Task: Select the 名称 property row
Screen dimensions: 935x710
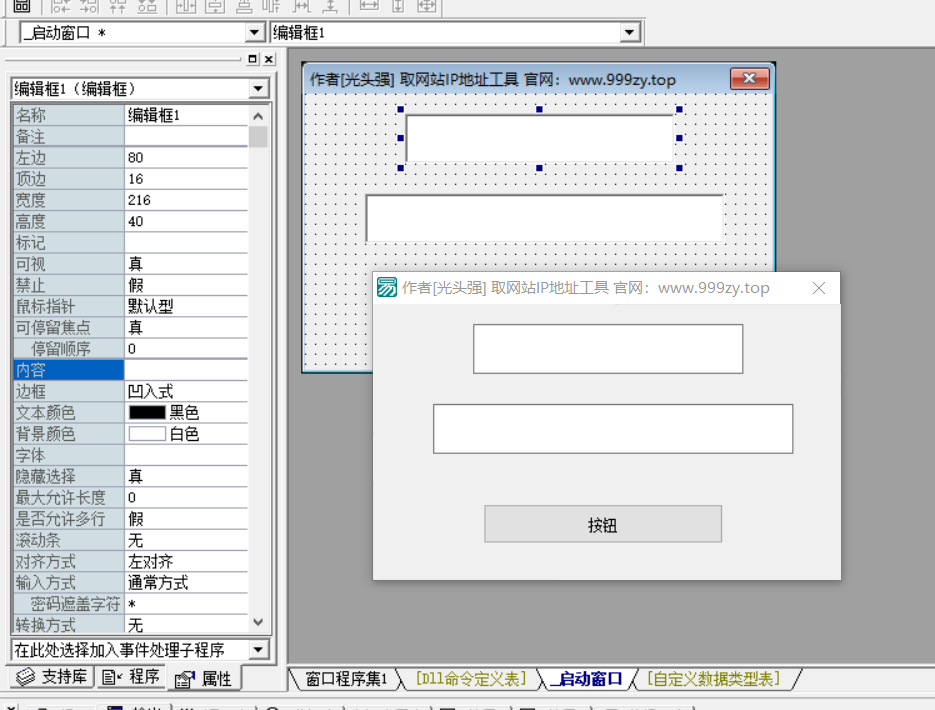Action: tap(130, 115)
